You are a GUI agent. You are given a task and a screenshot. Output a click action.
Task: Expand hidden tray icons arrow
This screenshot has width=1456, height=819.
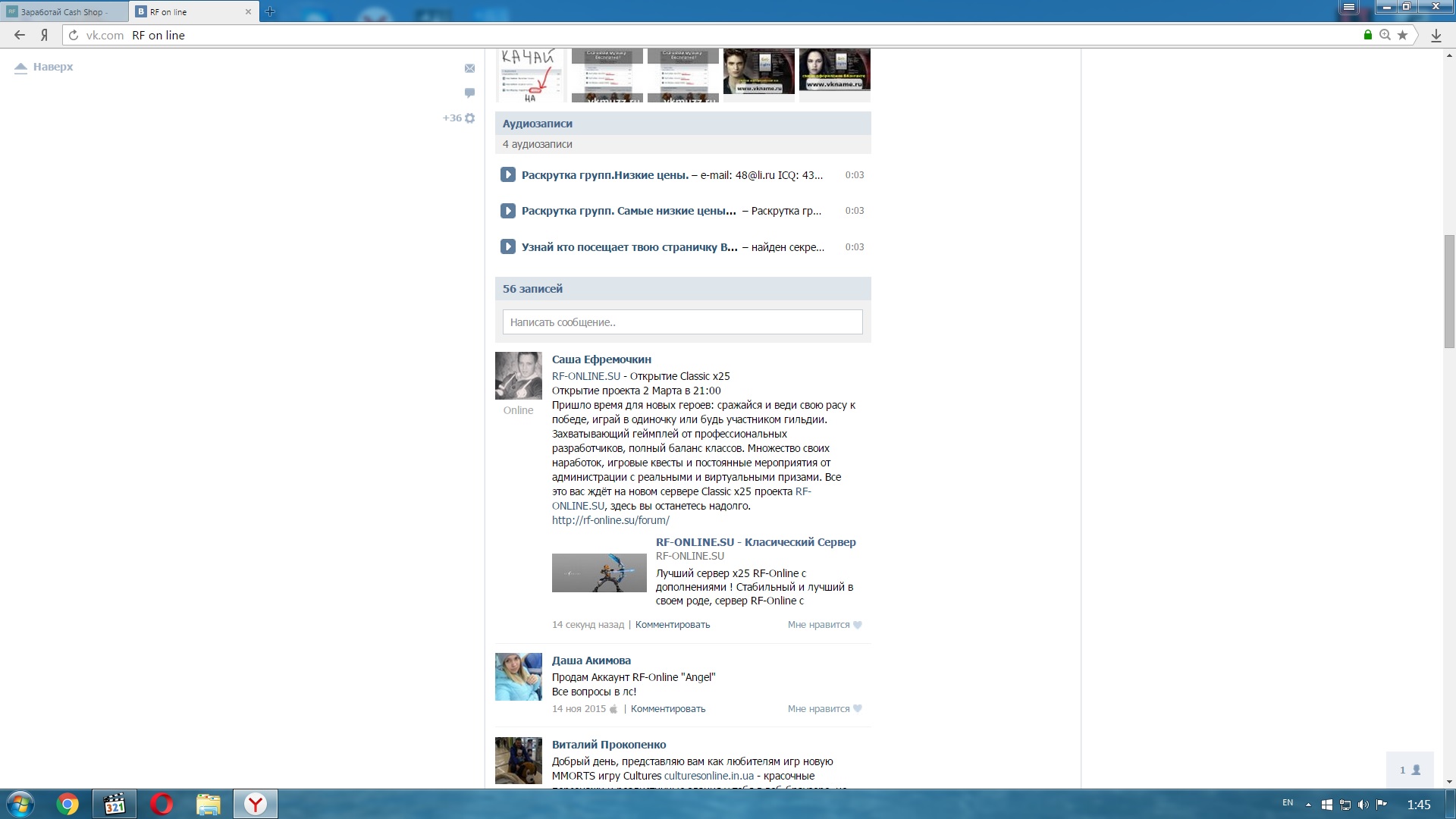(x=1308, y=805)
